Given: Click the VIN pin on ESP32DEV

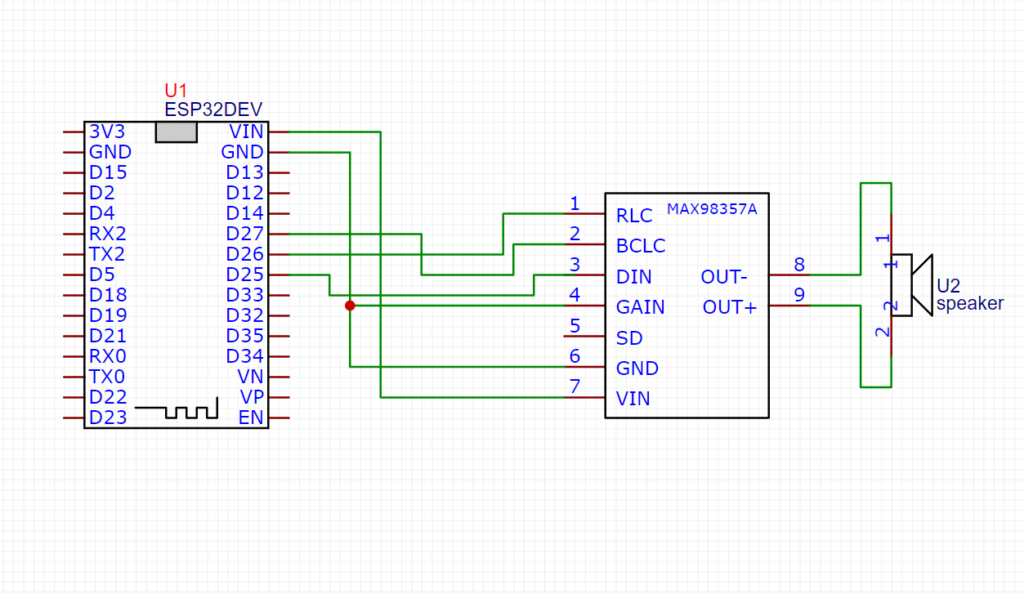Looking at the screenshot, I should coord(246,132).
